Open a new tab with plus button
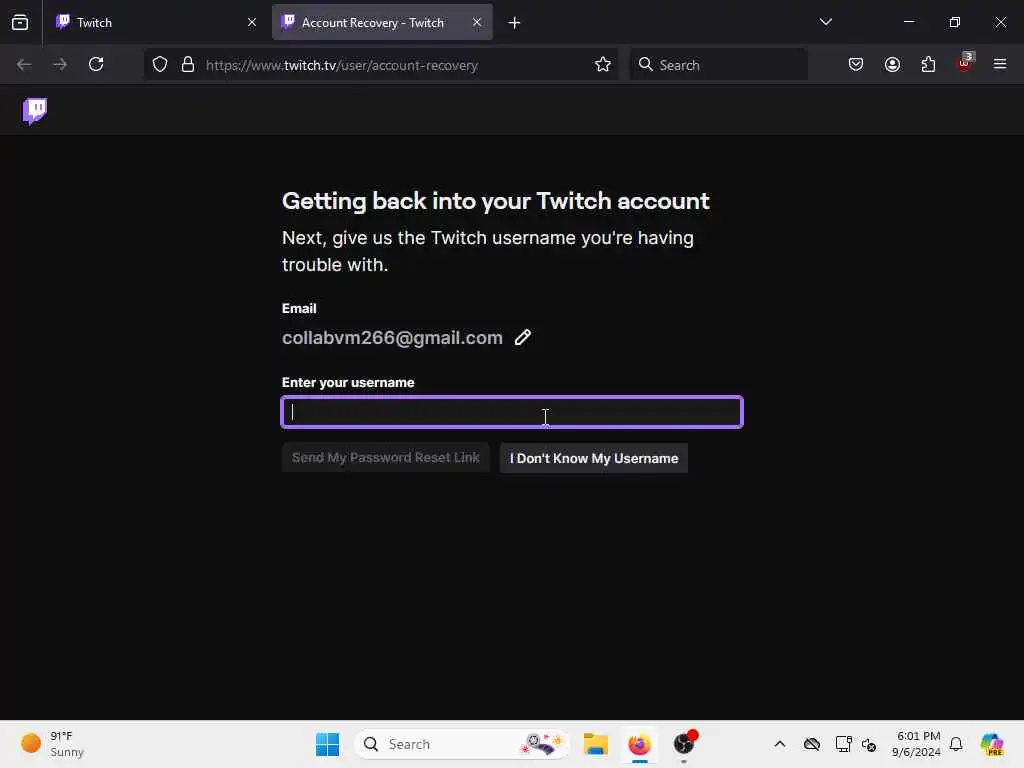Viewport: 1024px width, 768px height. [514, 23]
